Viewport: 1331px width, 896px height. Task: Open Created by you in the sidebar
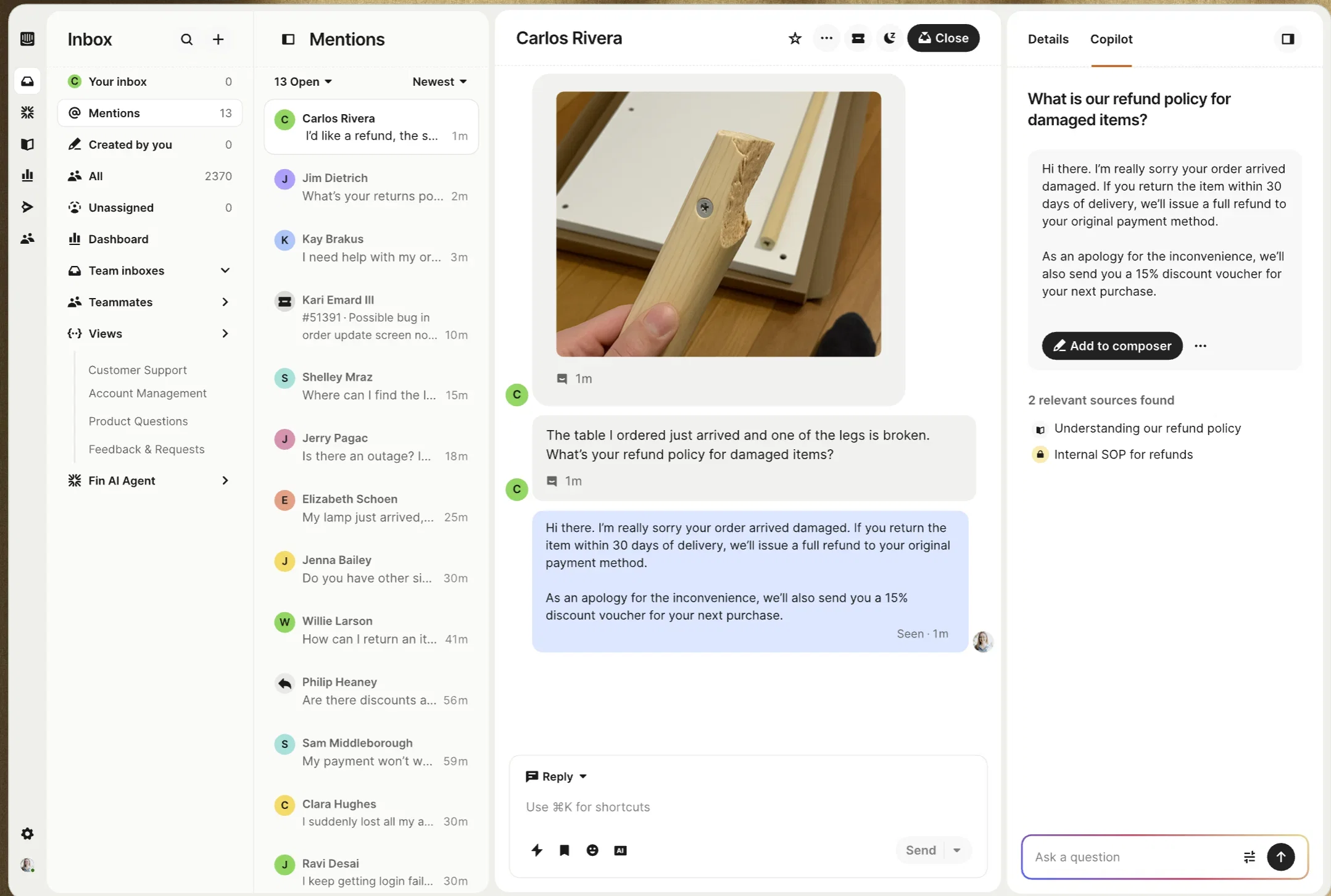point(150,144)
